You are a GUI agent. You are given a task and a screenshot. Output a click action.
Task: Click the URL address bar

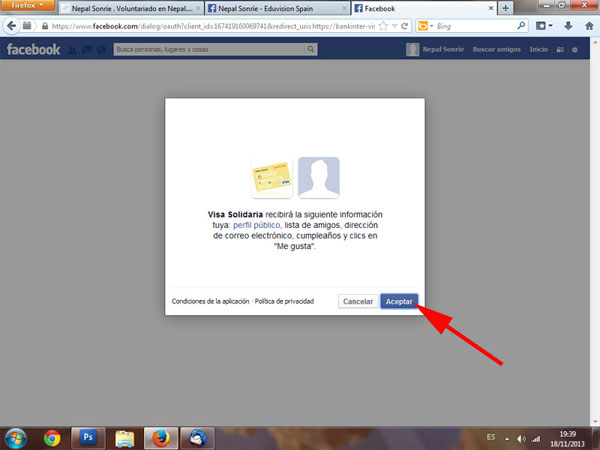click(x=213, y=26)
